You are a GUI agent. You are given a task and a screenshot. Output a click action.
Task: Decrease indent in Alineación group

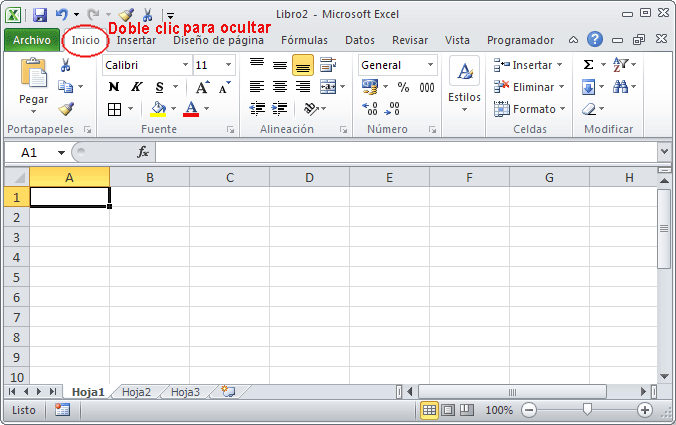[257, 109]
